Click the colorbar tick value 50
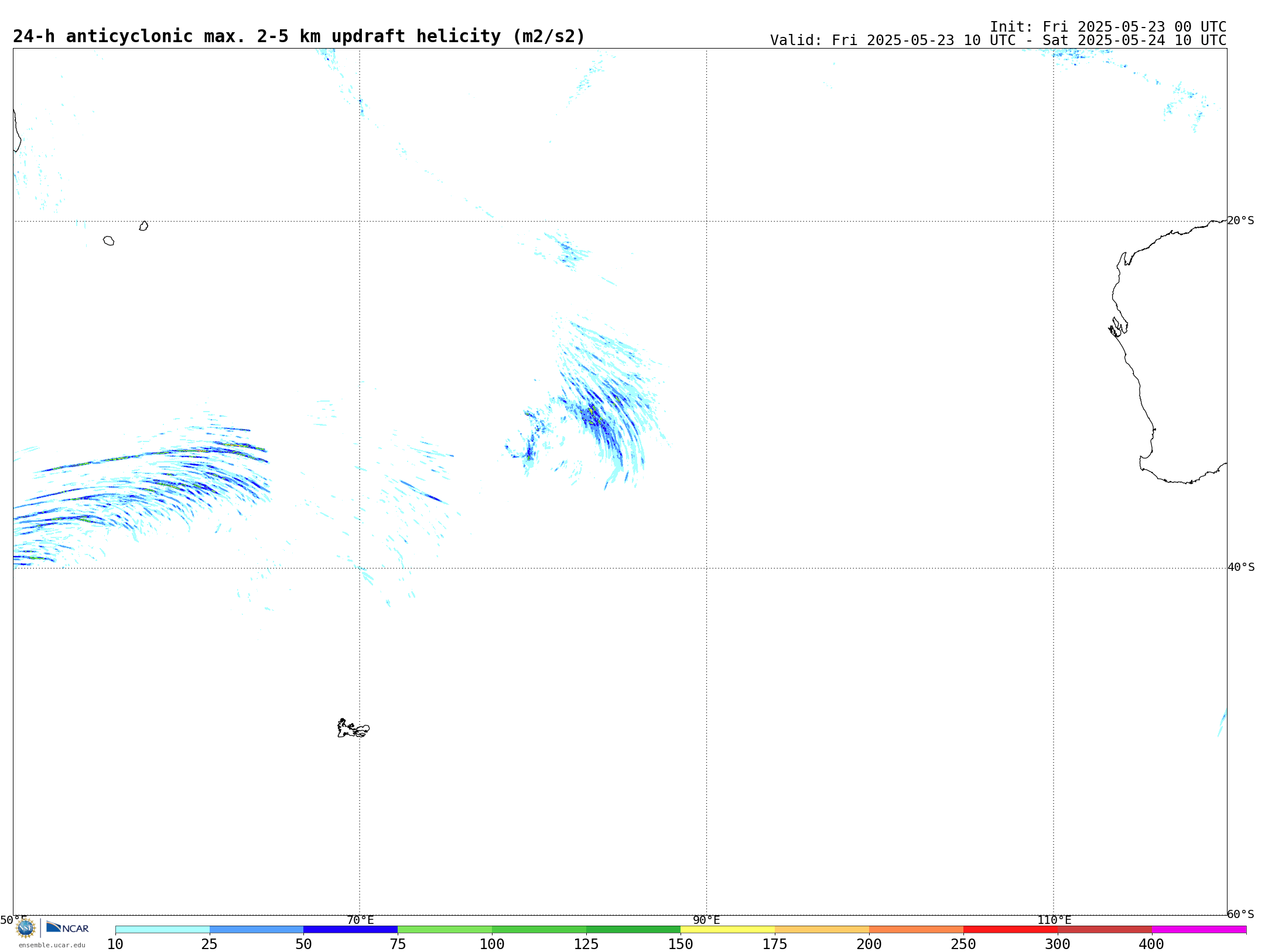The width and height of the screenshot is (1265, 952). pyautogui.click(x=303, y=944)
